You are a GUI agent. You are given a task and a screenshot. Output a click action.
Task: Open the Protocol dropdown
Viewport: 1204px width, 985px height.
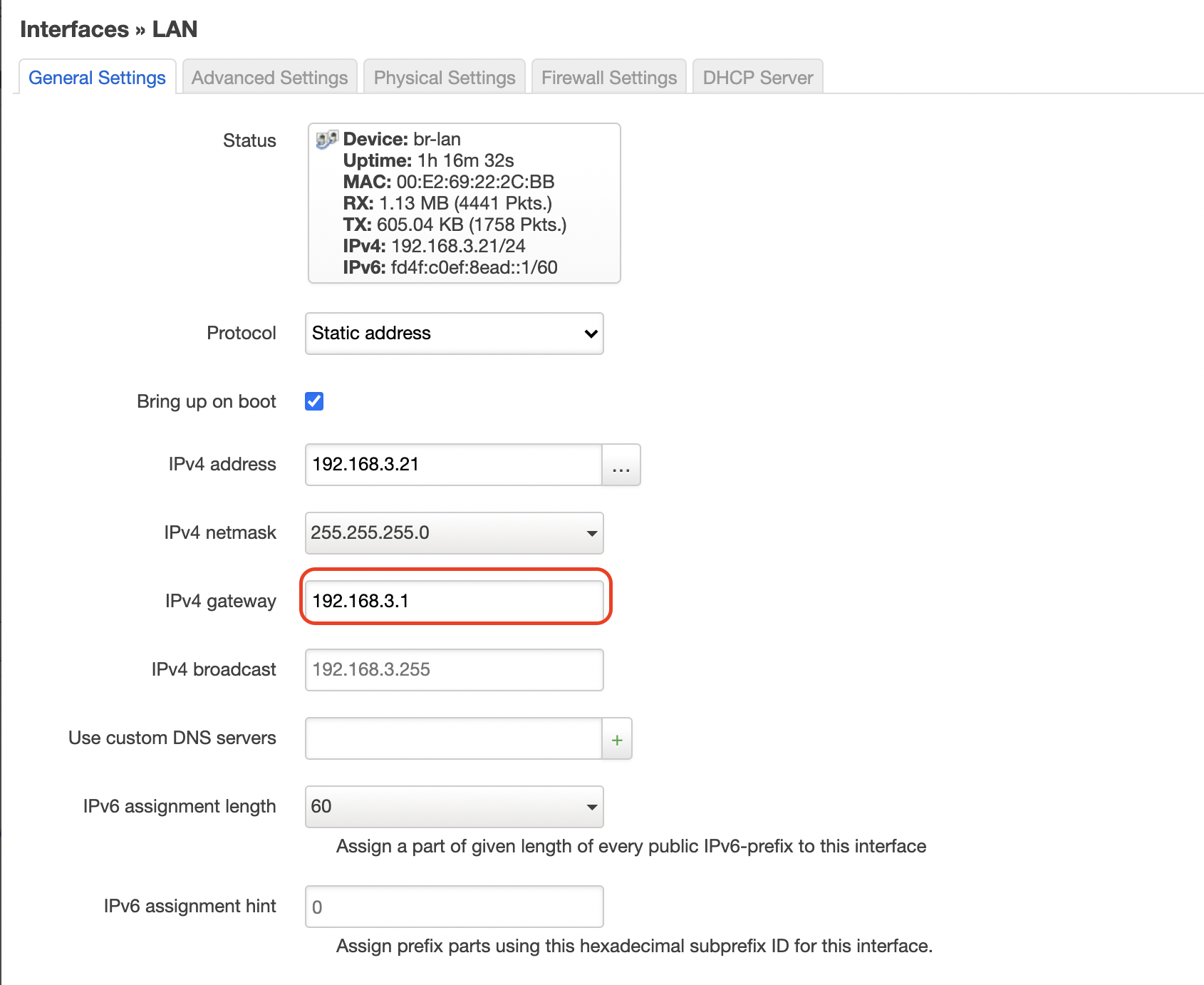(455, 334)
